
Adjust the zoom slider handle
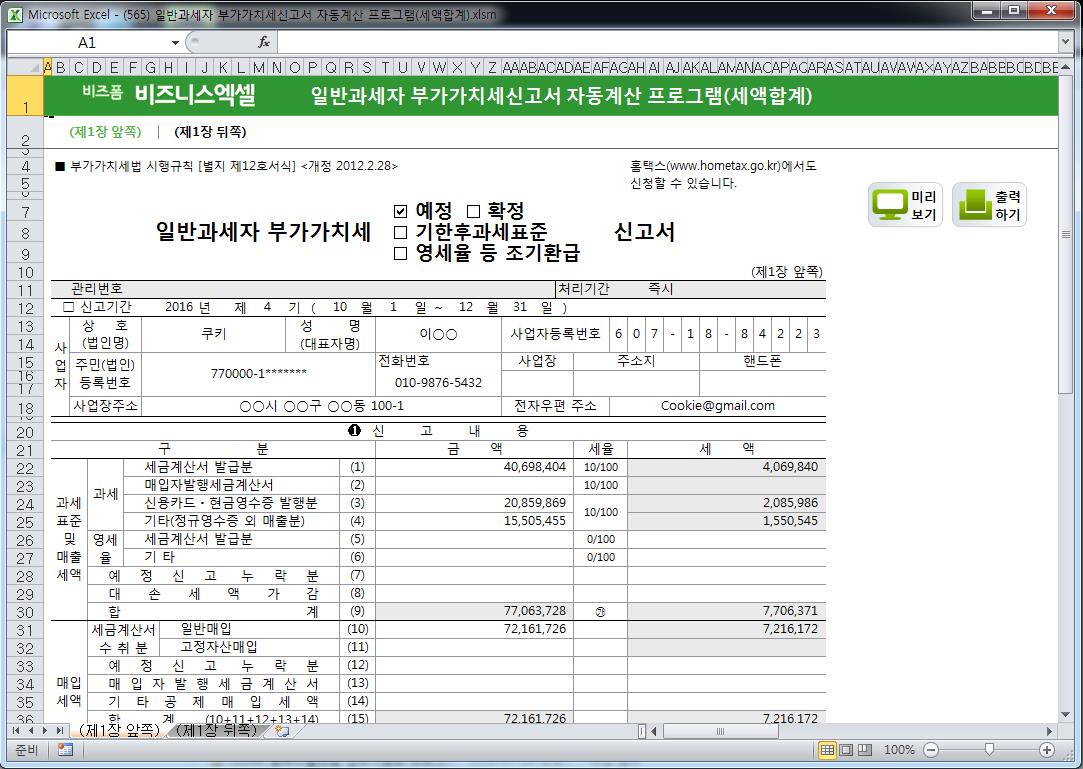(989, 750)
